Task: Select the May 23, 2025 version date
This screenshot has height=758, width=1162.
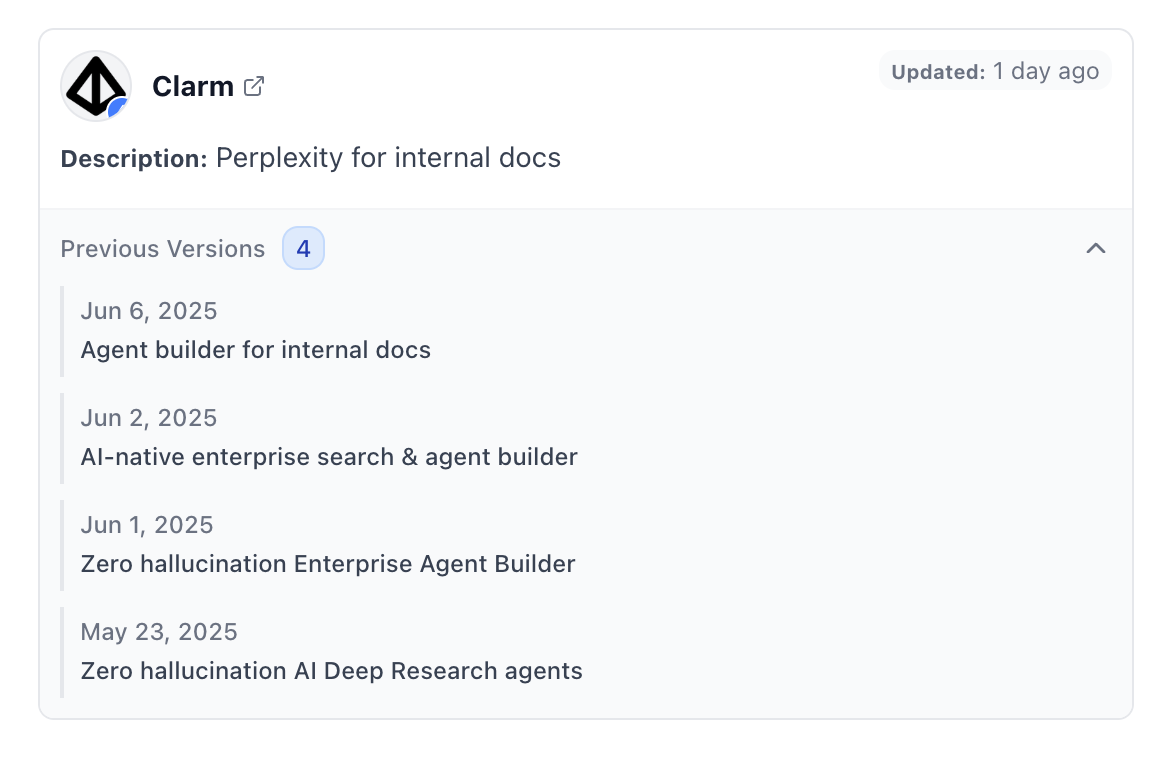Action: click(x=159, y=632)
